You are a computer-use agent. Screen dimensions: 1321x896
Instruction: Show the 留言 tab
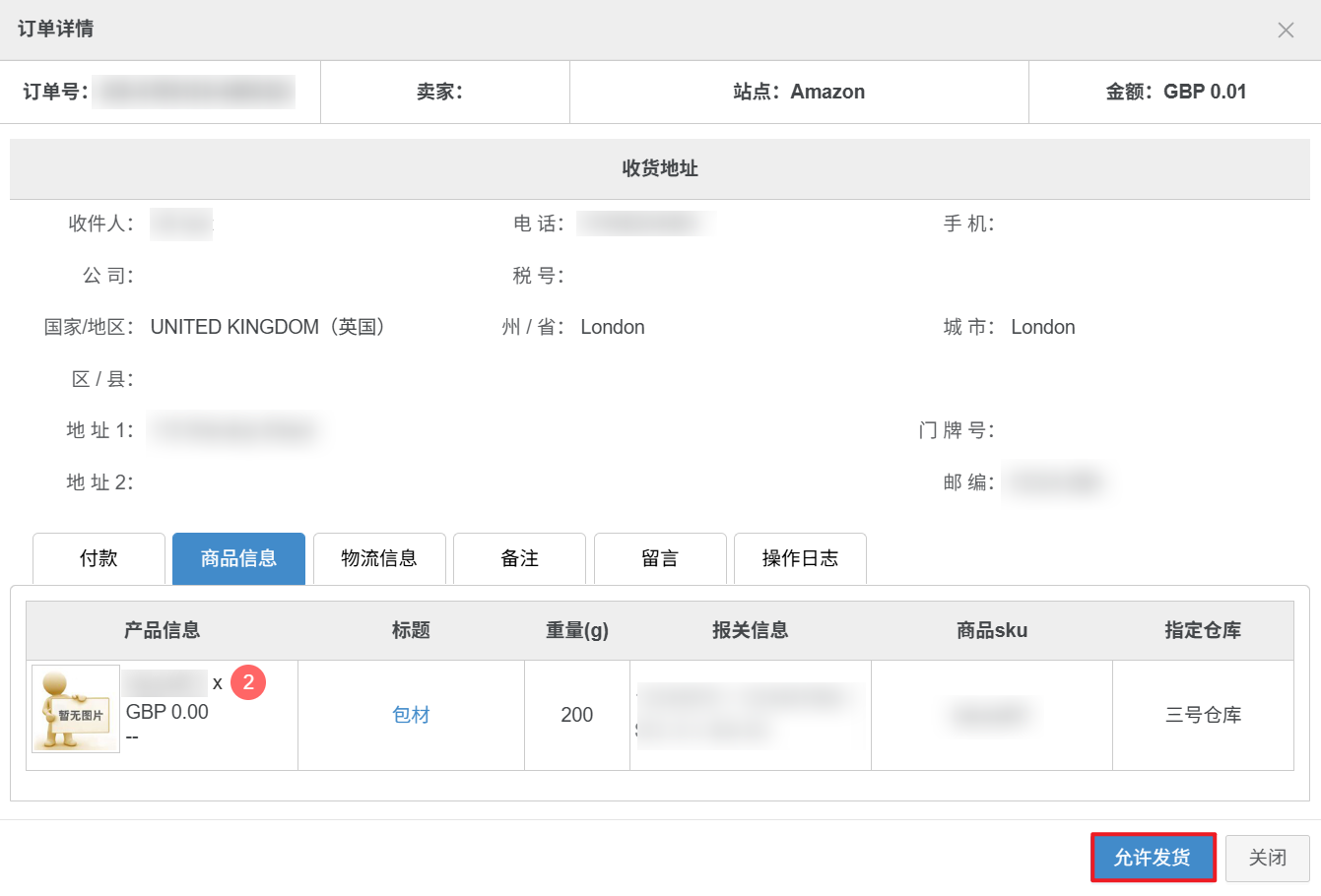(x=660, y=559)
